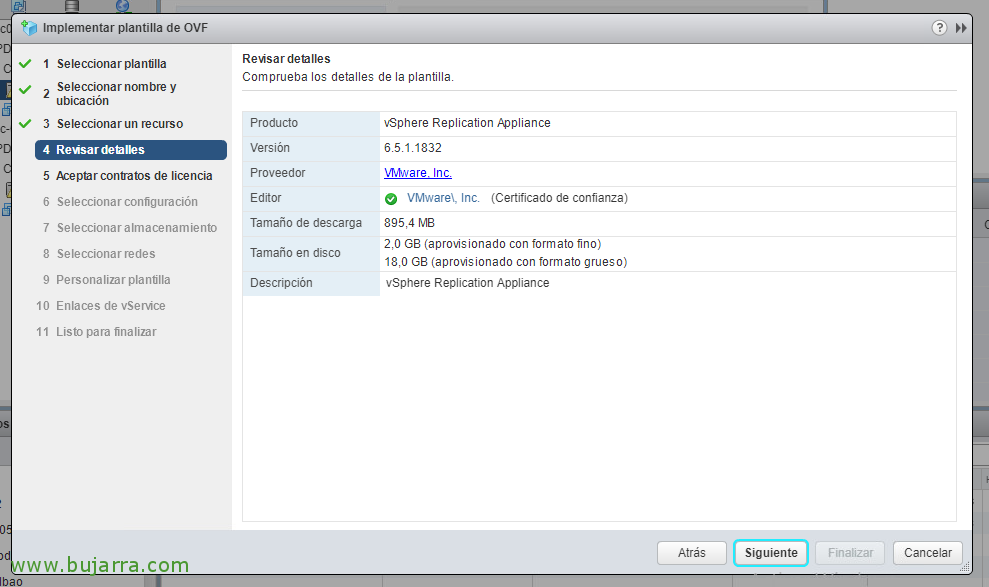Image resolution: width=989 pixels, height=587 pixels.
Task: Click the Proveedor label cell
Action: pos(311,173)
